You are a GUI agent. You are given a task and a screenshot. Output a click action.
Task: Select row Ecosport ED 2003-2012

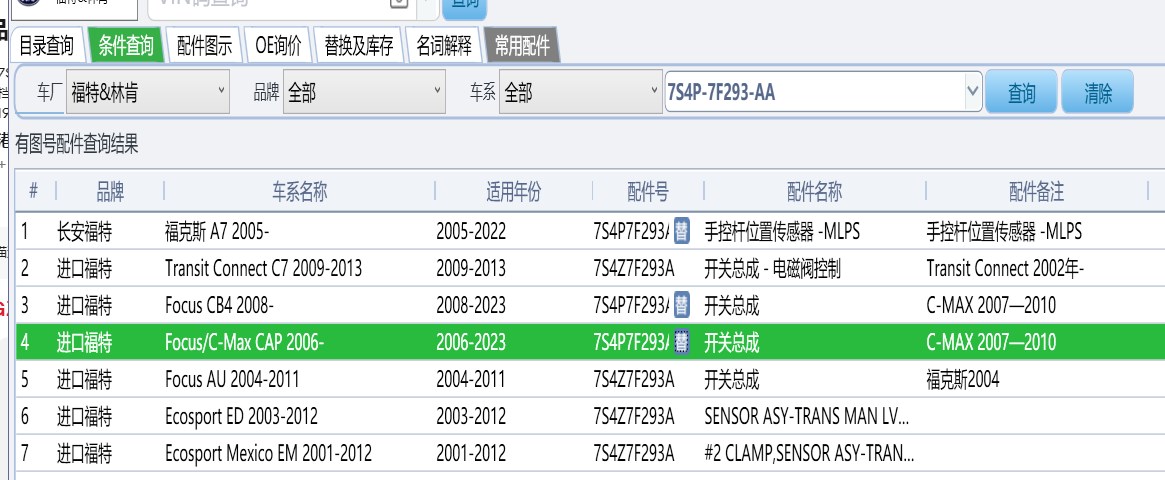[x=590, y=416]
